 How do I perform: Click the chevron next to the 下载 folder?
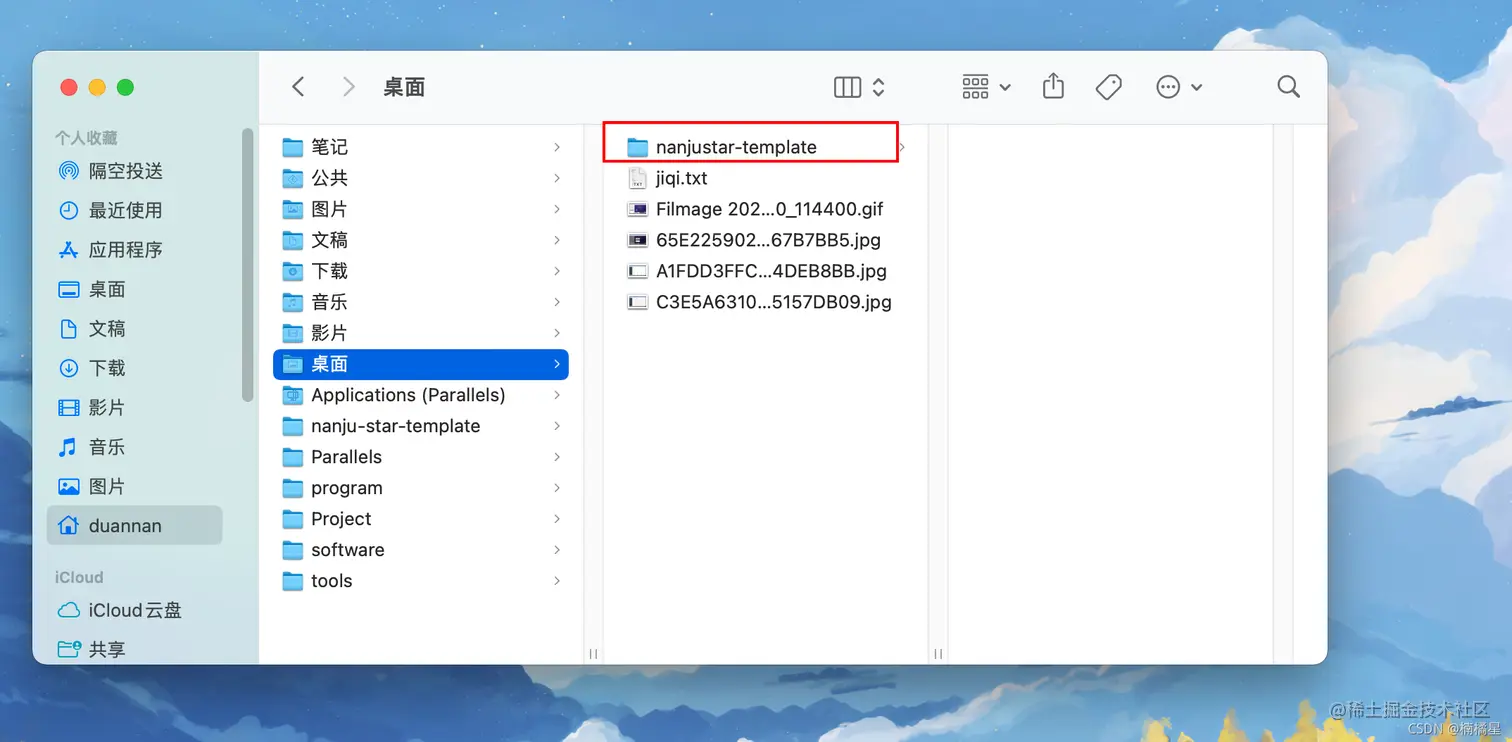click(557, 271)
